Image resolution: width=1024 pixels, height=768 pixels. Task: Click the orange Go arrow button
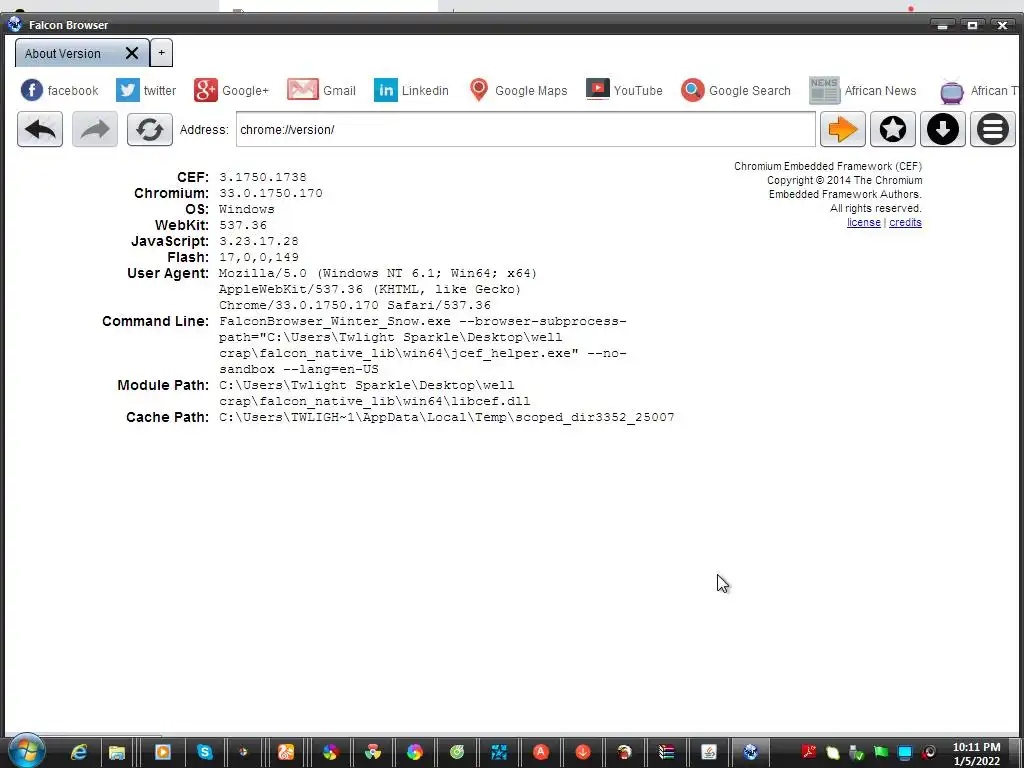842,129
